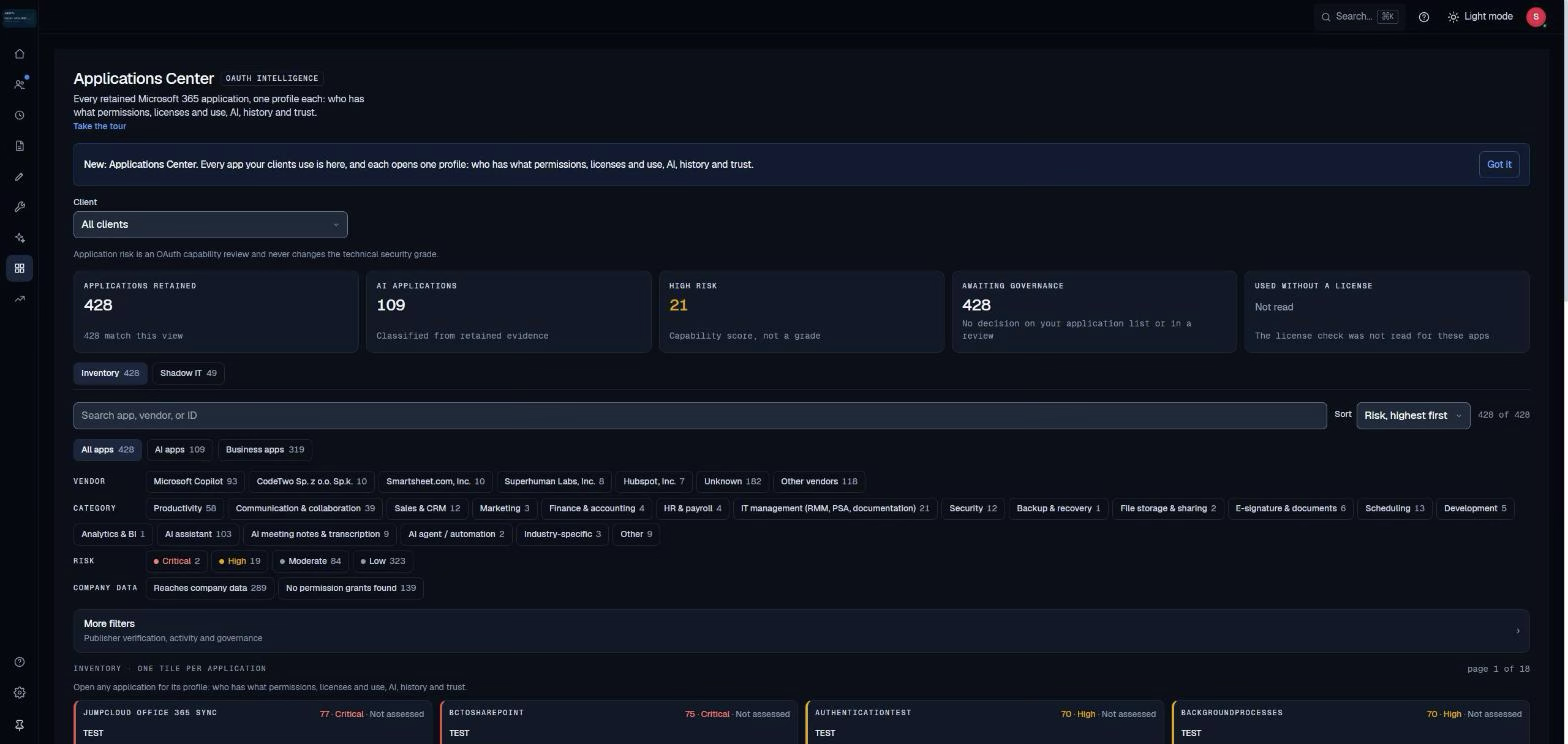This screenshot has width=1568, height=744.
Task: Toggle the Low risk filter
Action: [383, 561]
